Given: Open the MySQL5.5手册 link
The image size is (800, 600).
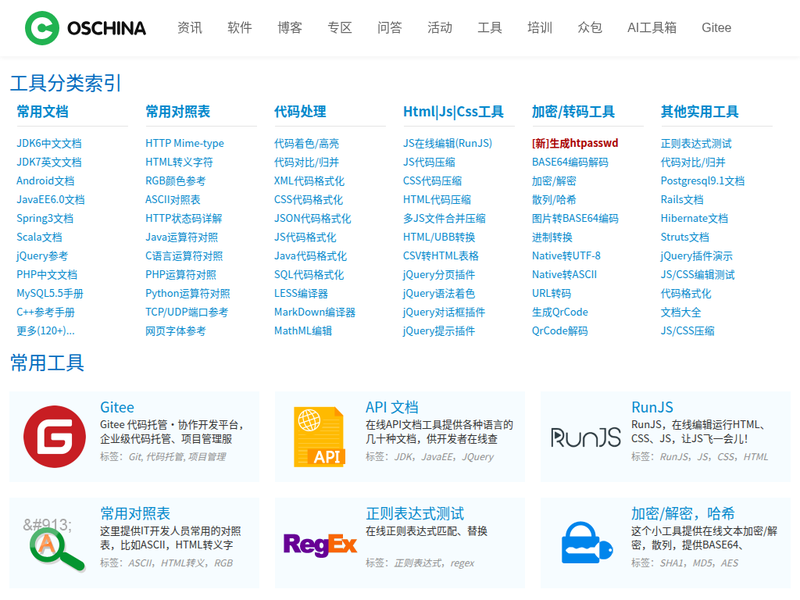Looking at the screenshot, I should coord(49,293).
